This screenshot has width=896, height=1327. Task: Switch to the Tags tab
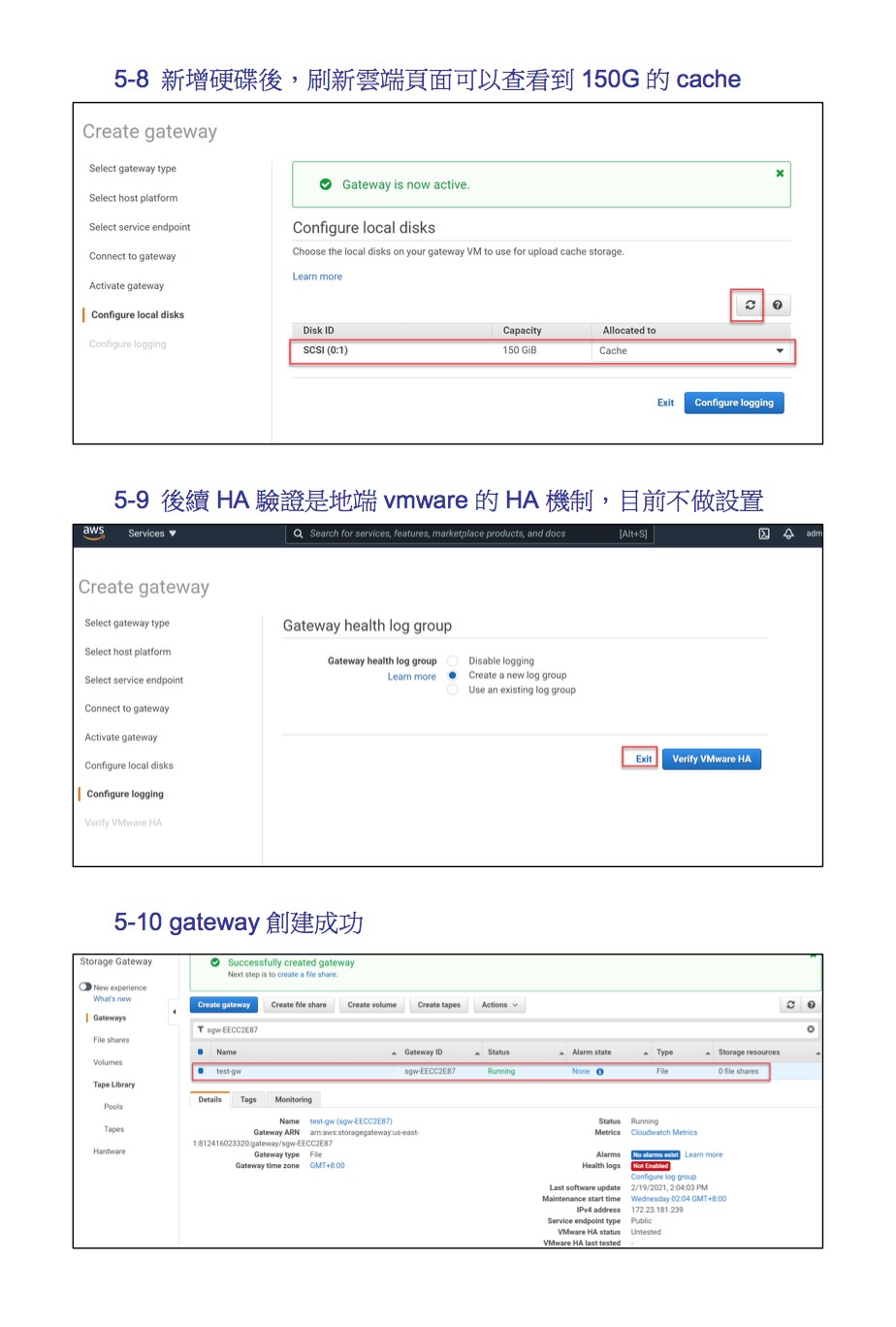point(248,1100)
